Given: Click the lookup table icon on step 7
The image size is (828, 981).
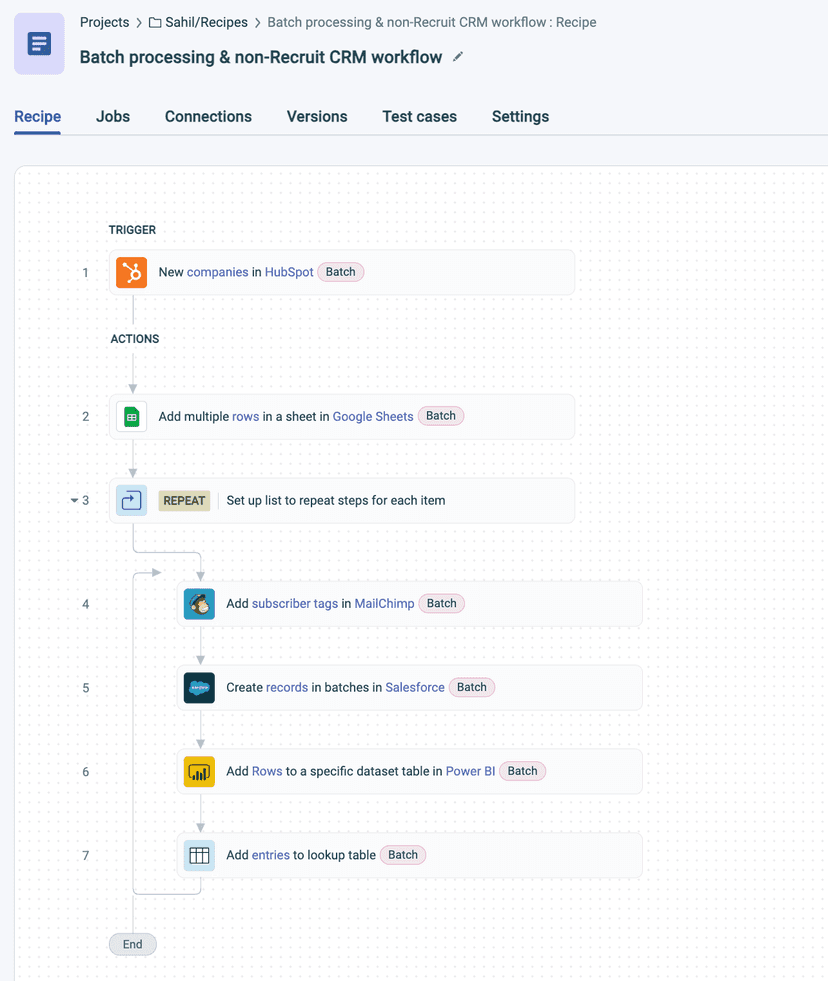Looking at the screenshot, I should 199,854.
